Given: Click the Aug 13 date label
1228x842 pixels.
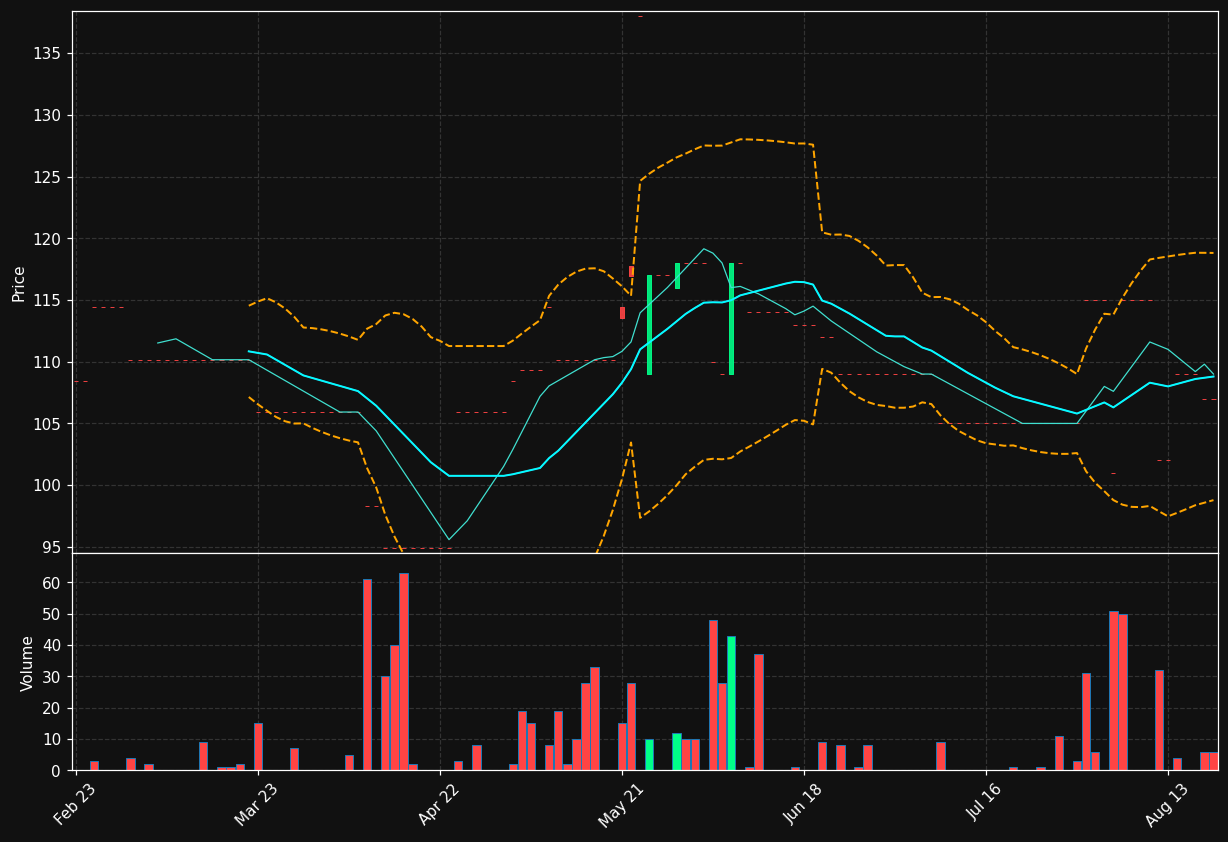Looking at the screenshot, I should [x=1167, y=805].
